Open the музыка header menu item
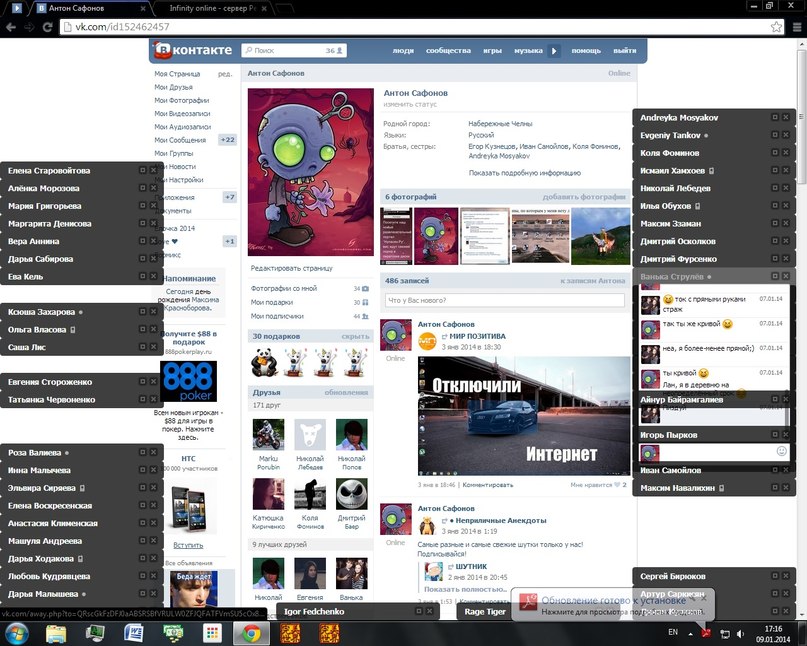Image resolution: width=807 pixels, height=646 pixels. click(x=529, y=50)
